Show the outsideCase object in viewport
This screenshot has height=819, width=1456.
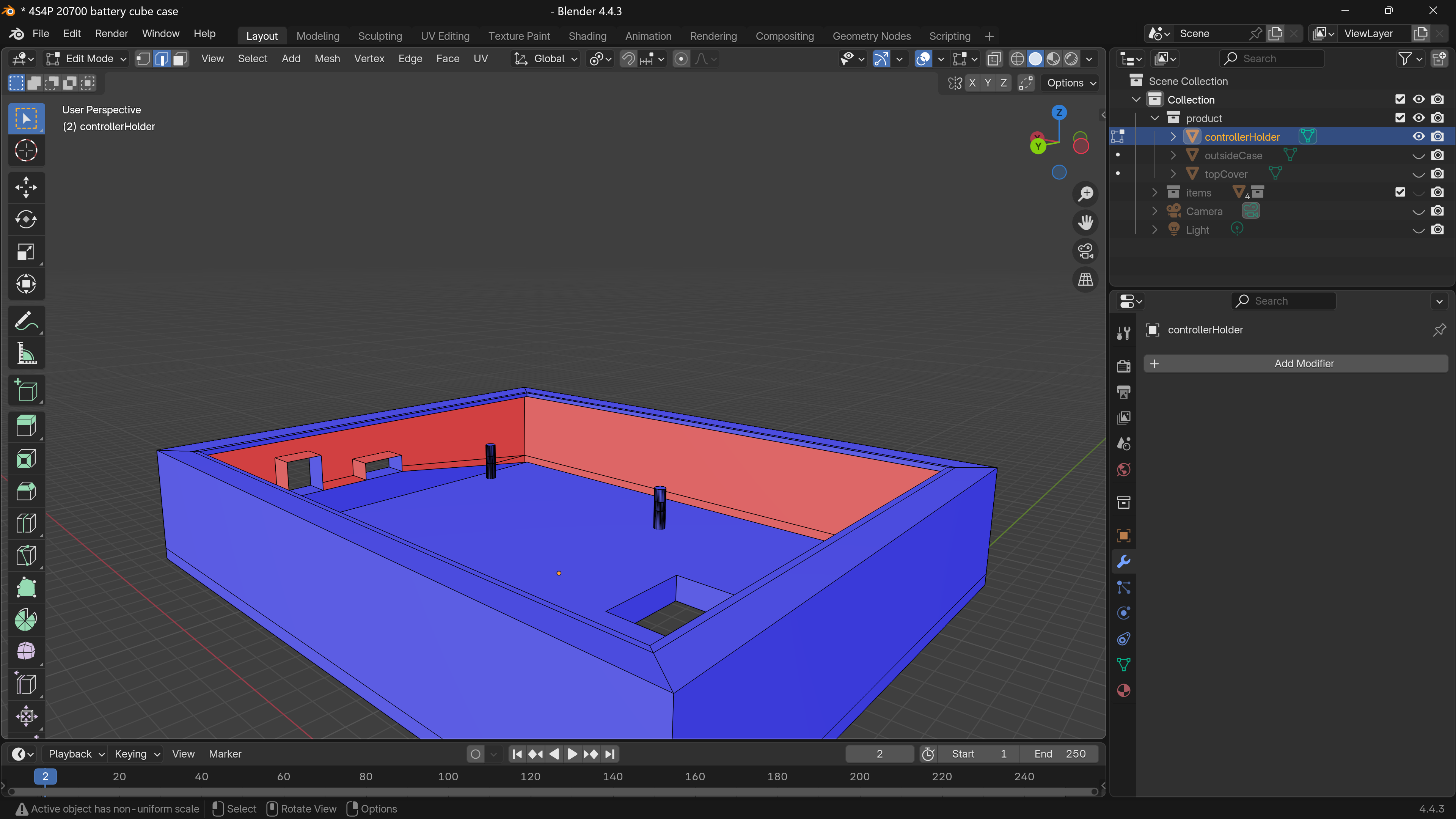tap(1418, 156)
